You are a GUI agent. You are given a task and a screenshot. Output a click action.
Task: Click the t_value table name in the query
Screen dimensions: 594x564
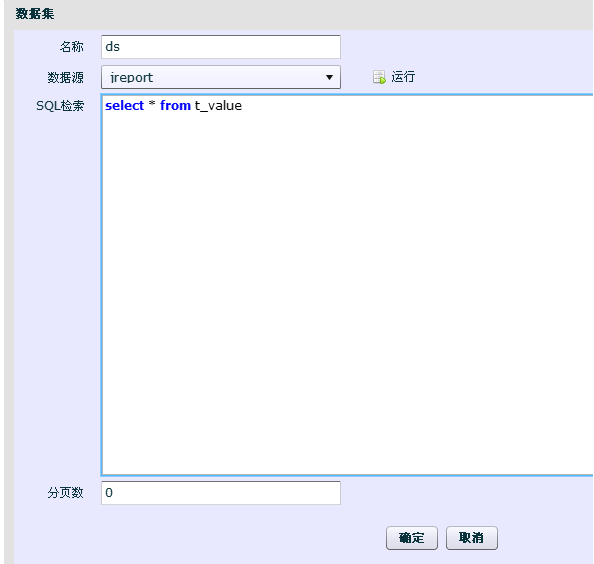pyautogui.click(x=218, y=106)
